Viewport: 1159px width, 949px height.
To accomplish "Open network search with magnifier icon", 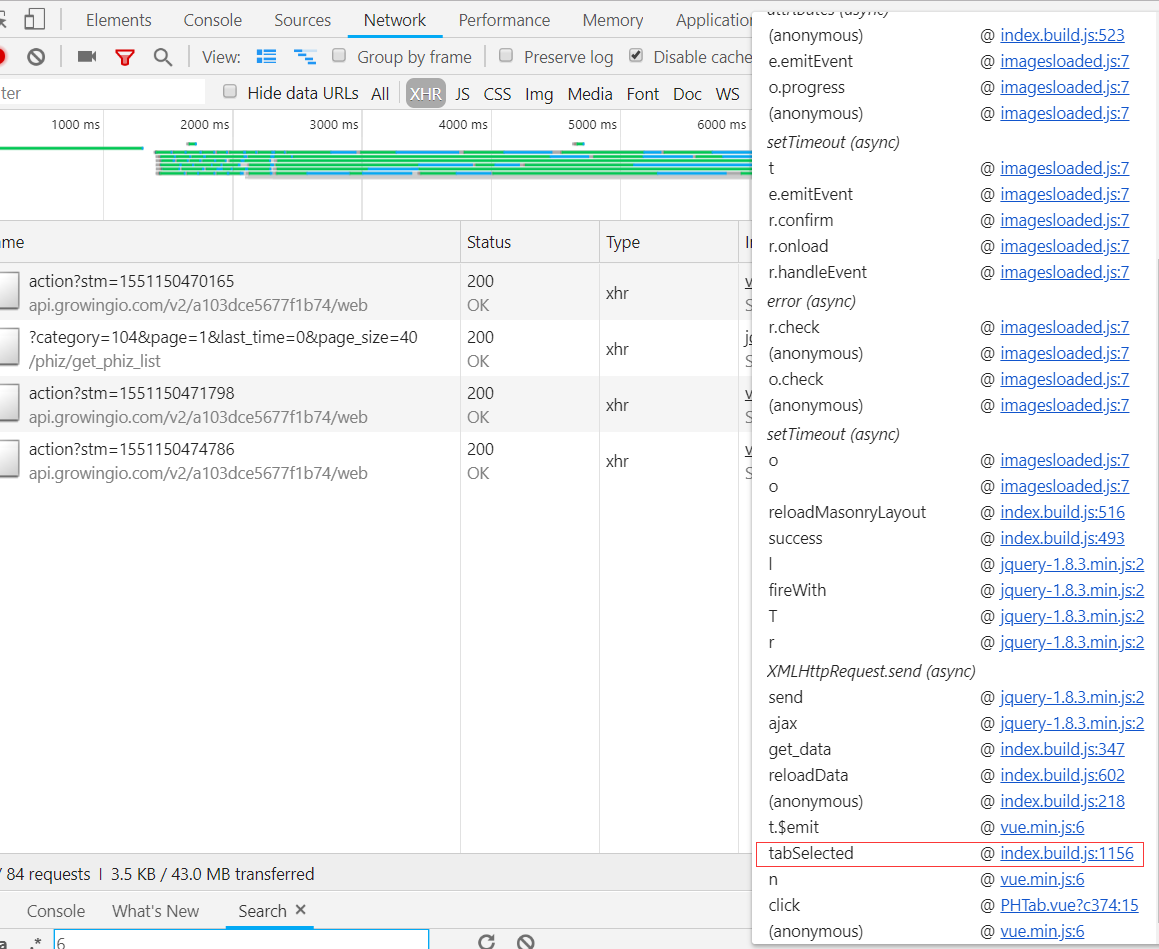I will tap(163, 57).
